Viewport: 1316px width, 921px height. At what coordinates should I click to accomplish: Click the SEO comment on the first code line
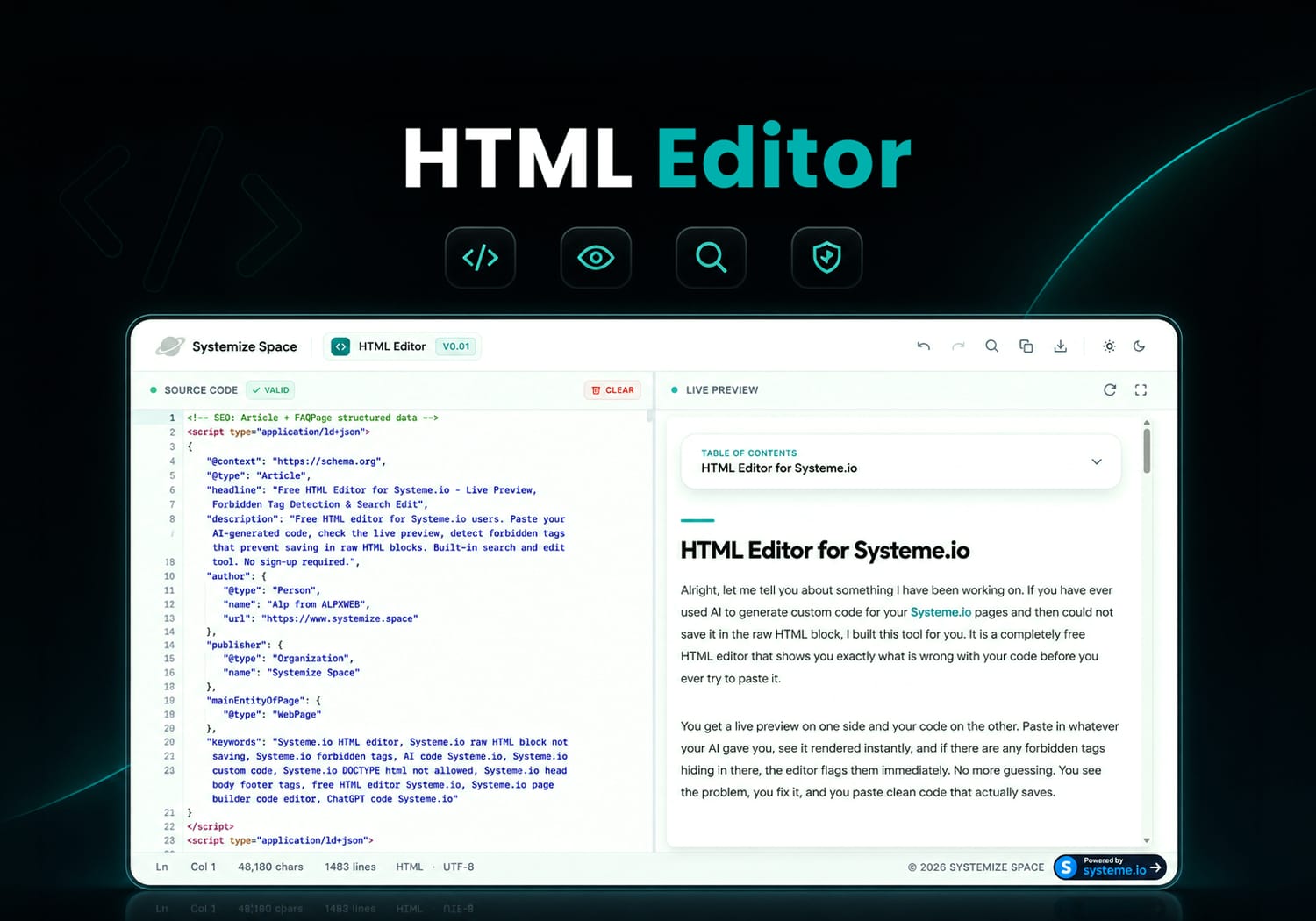point(312,418)
